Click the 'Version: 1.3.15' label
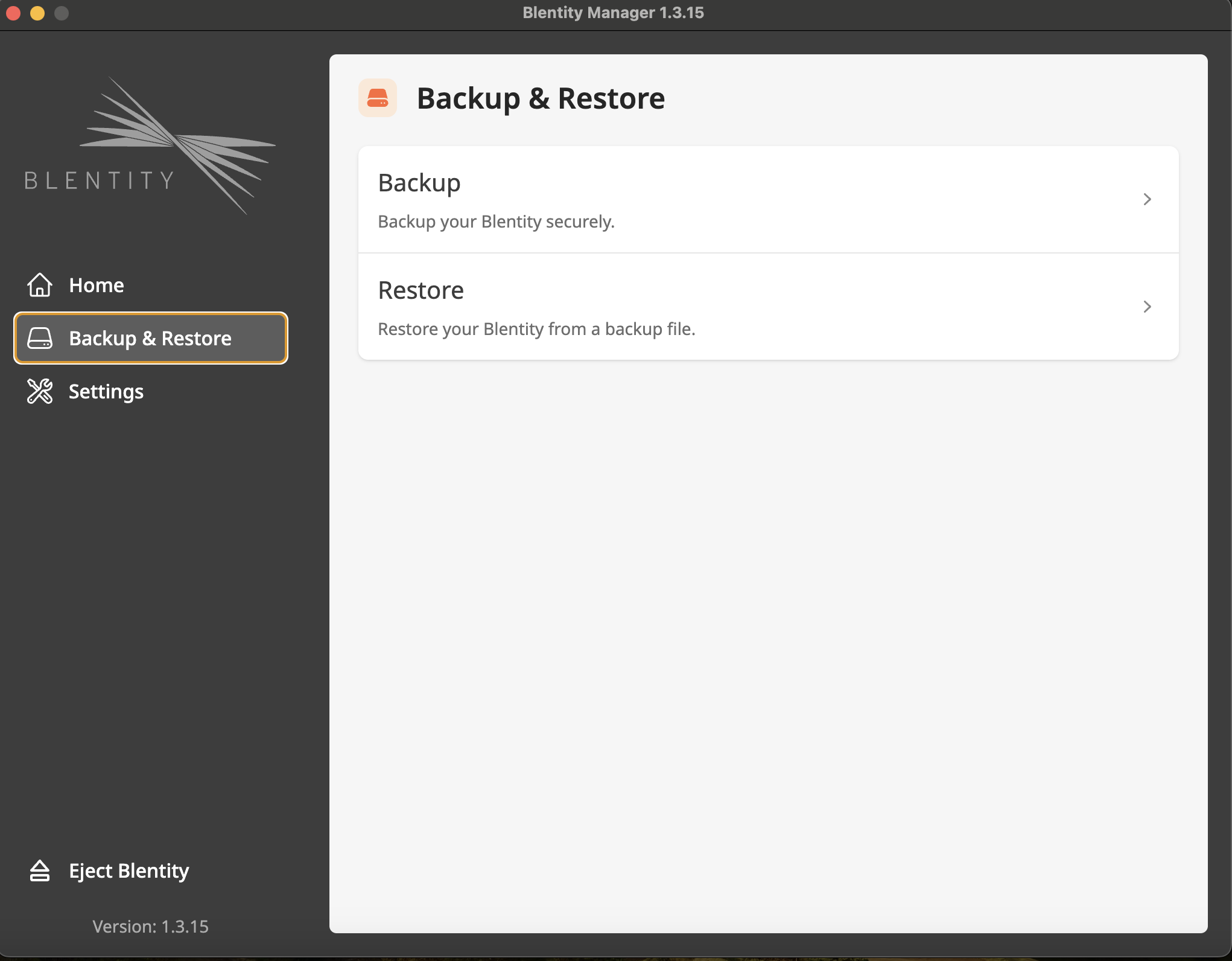The image size is (1232, 961). 150,926
